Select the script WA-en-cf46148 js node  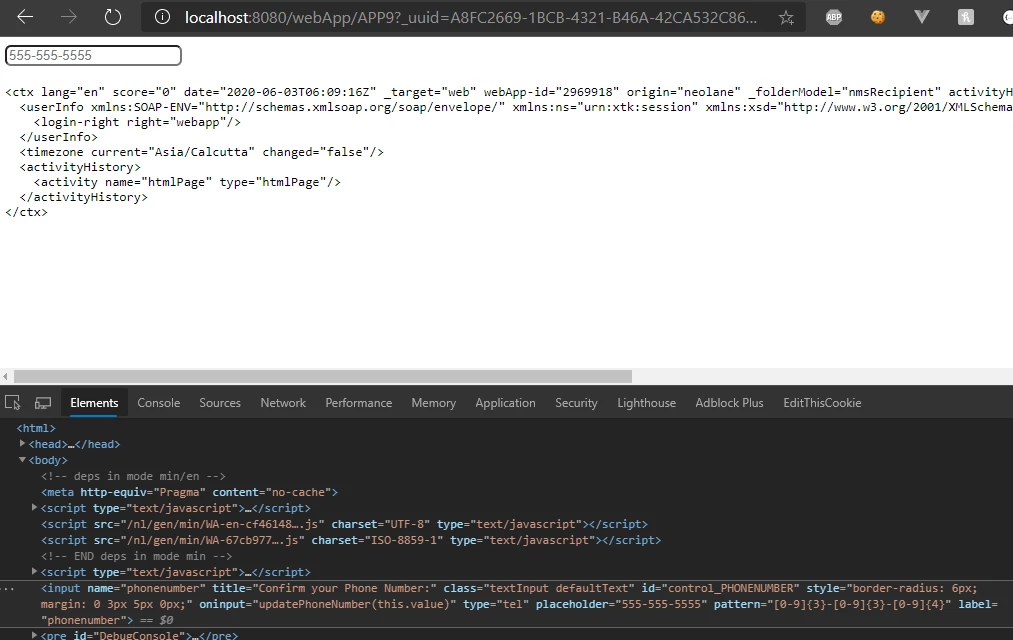(344, 524)
